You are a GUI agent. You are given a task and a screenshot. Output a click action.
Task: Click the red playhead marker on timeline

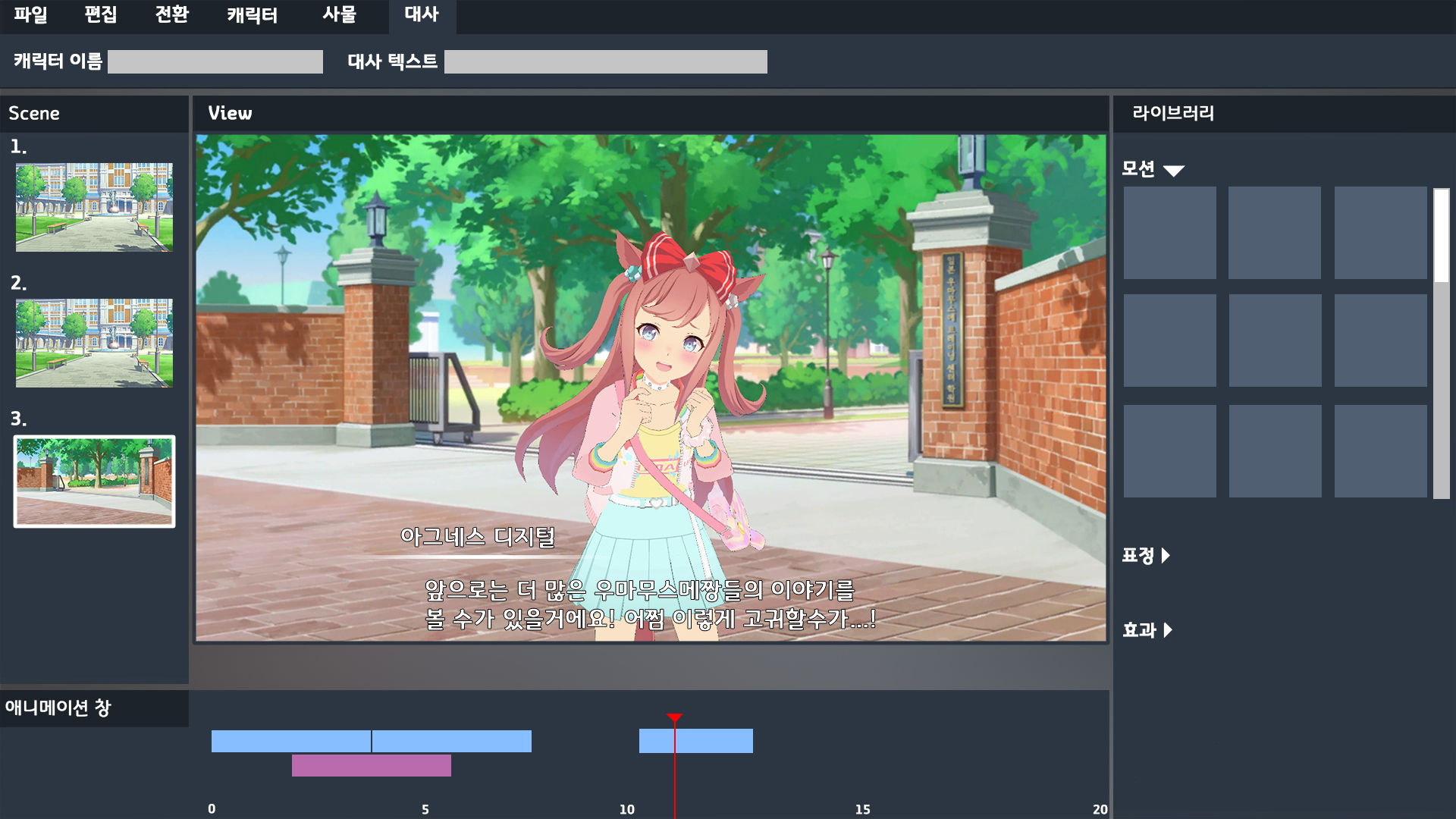(x=674, y=718)
